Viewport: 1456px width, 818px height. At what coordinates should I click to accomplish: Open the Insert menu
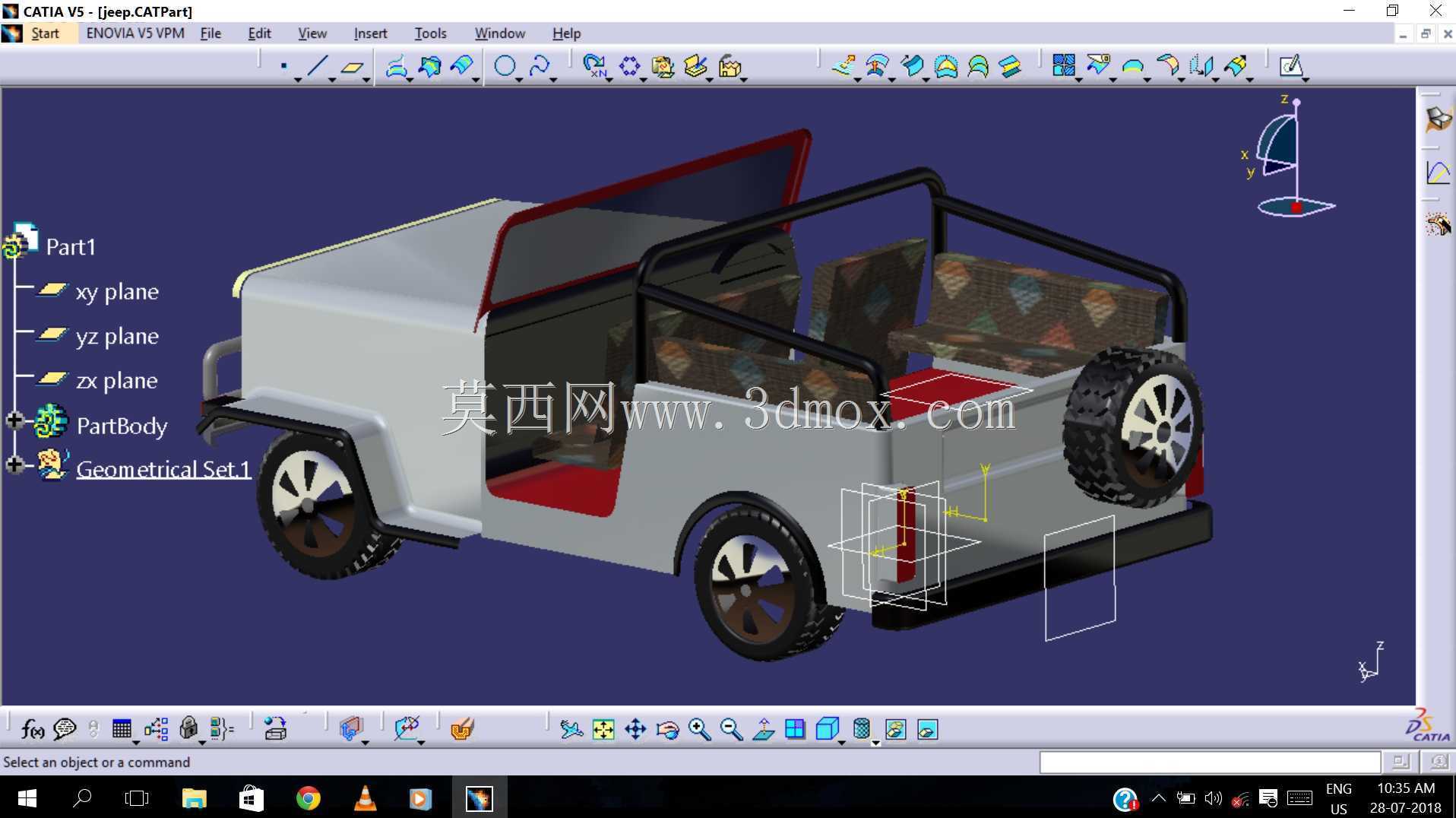click(x=370, y=33)
